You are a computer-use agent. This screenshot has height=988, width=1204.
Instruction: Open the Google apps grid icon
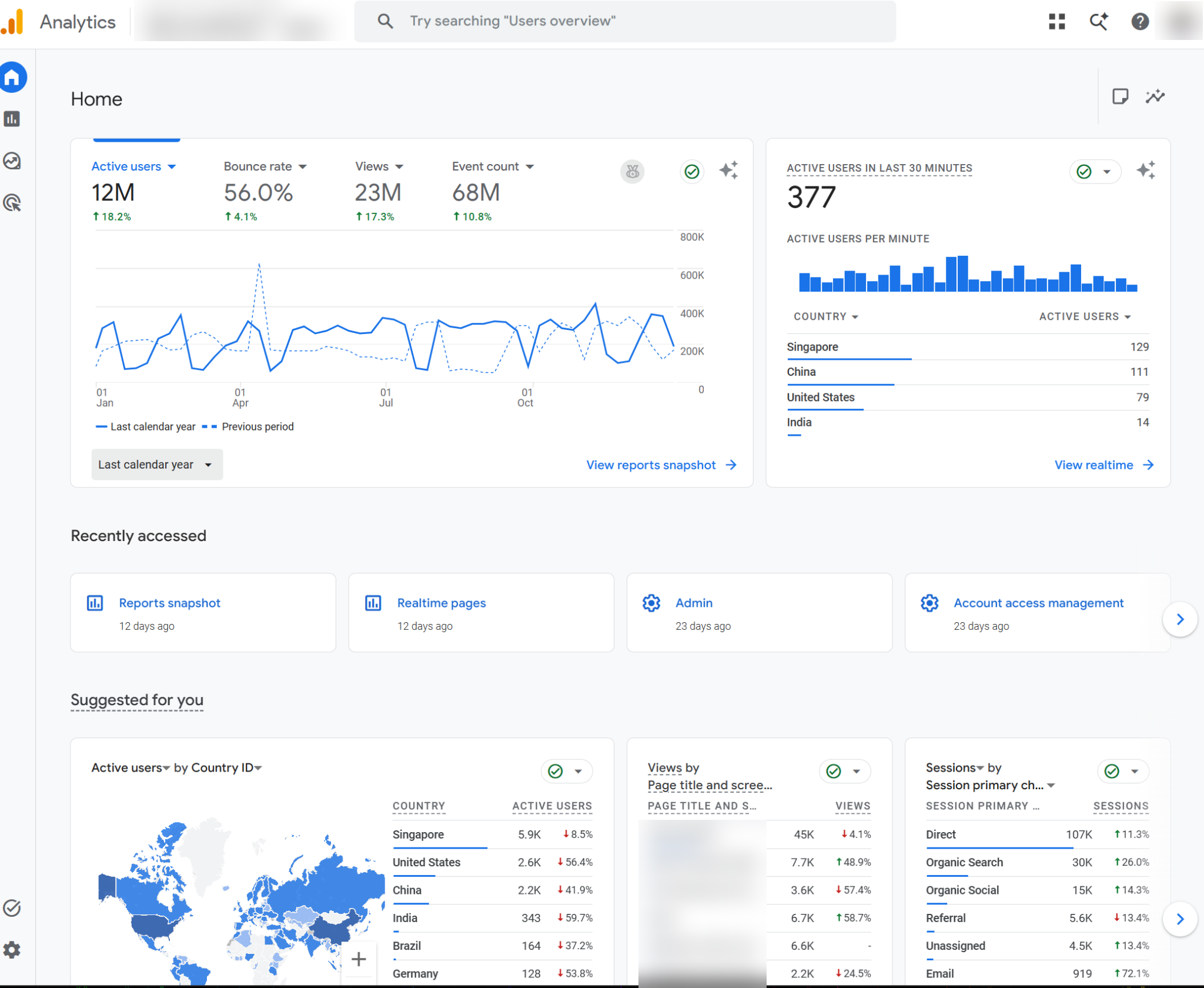click(1057, 22)
